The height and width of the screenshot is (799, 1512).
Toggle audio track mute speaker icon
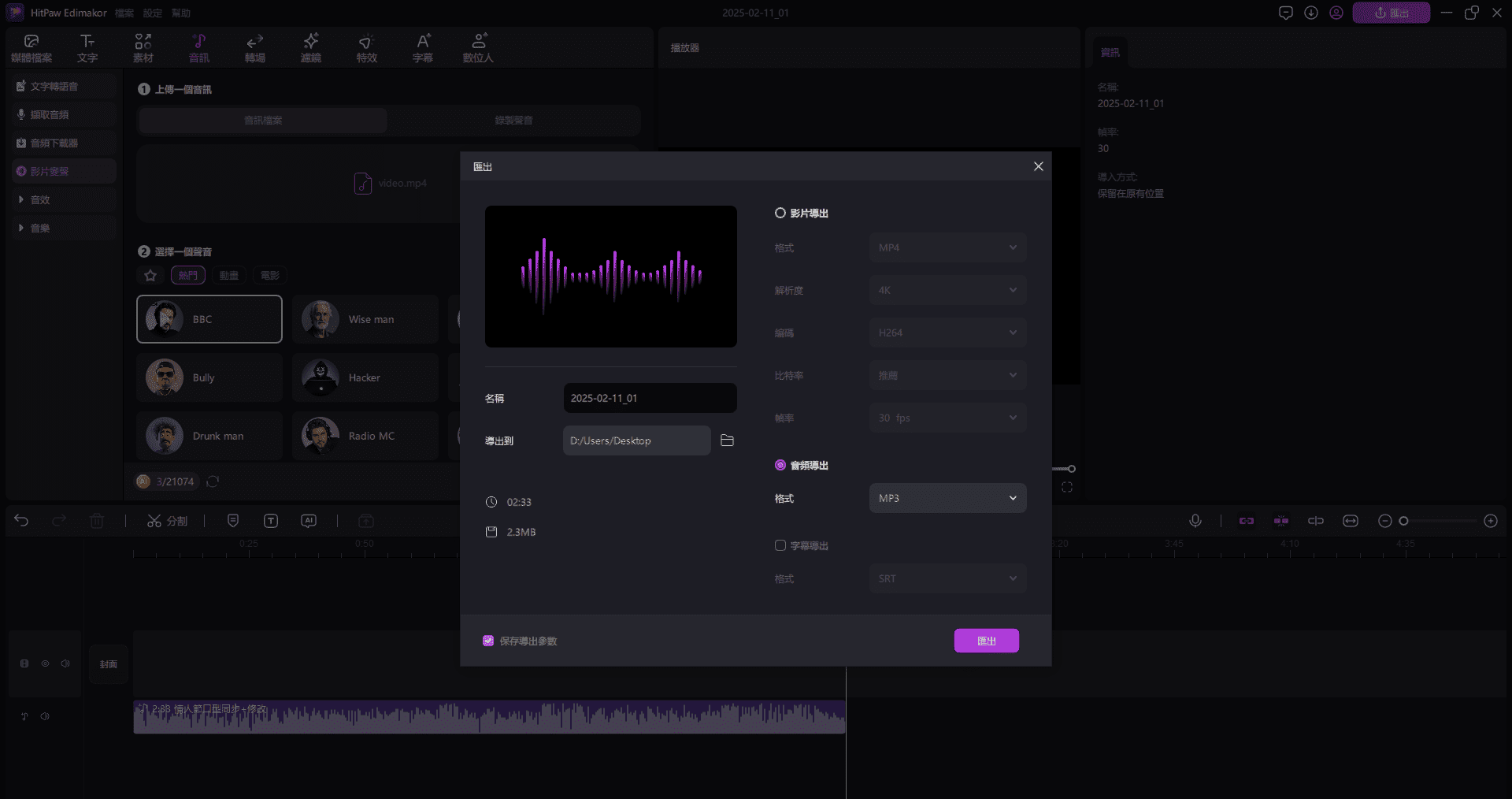tap(45, 716)
